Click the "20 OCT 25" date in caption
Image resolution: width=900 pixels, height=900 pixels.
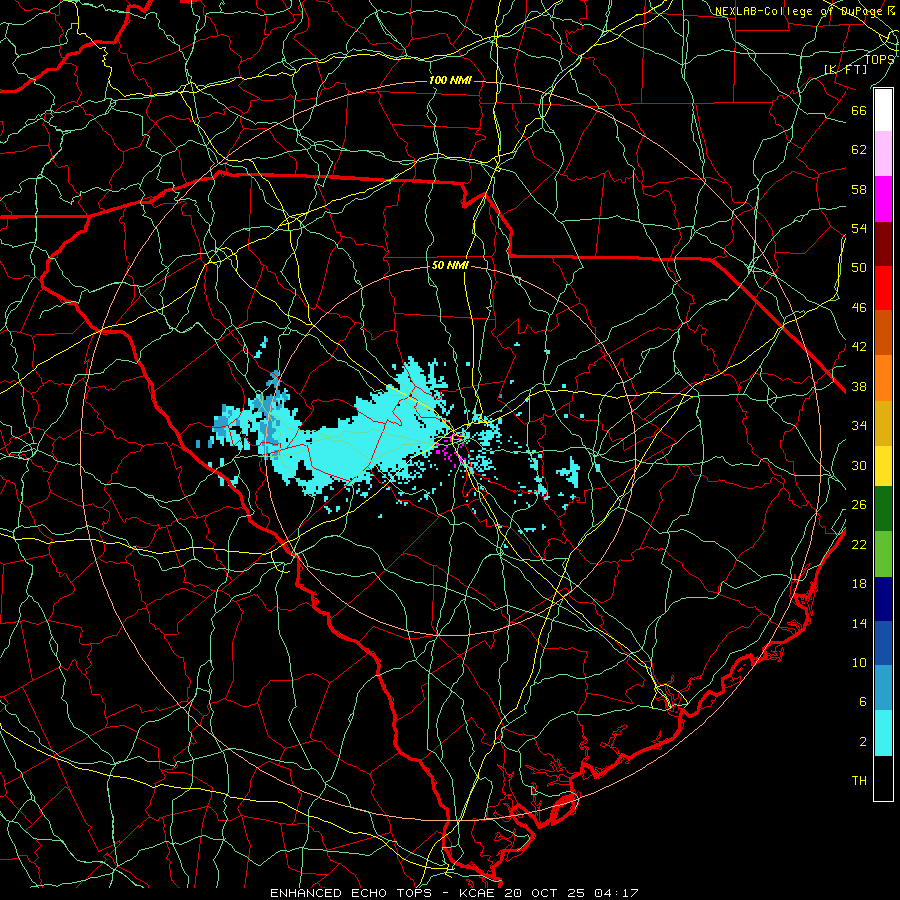(x=544, y=893)
